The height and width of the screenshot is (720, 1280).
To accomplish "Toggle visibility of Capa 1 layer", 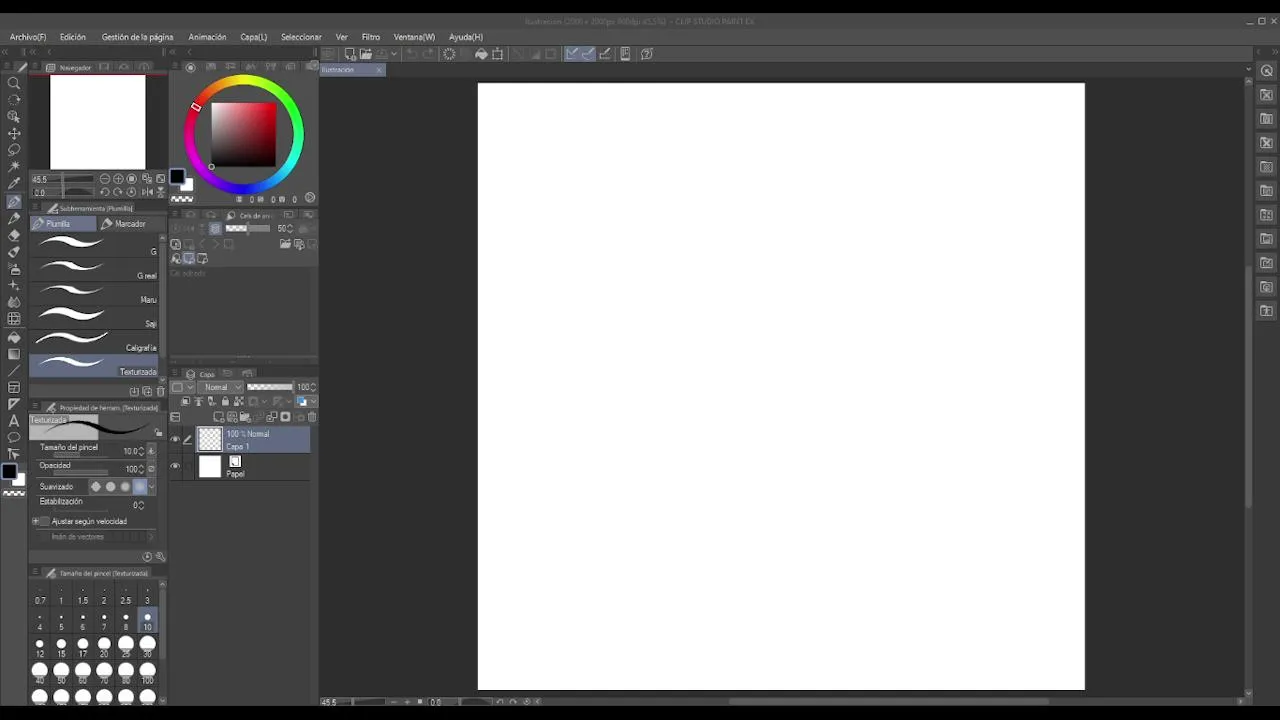I will click(x=175, y=439).
